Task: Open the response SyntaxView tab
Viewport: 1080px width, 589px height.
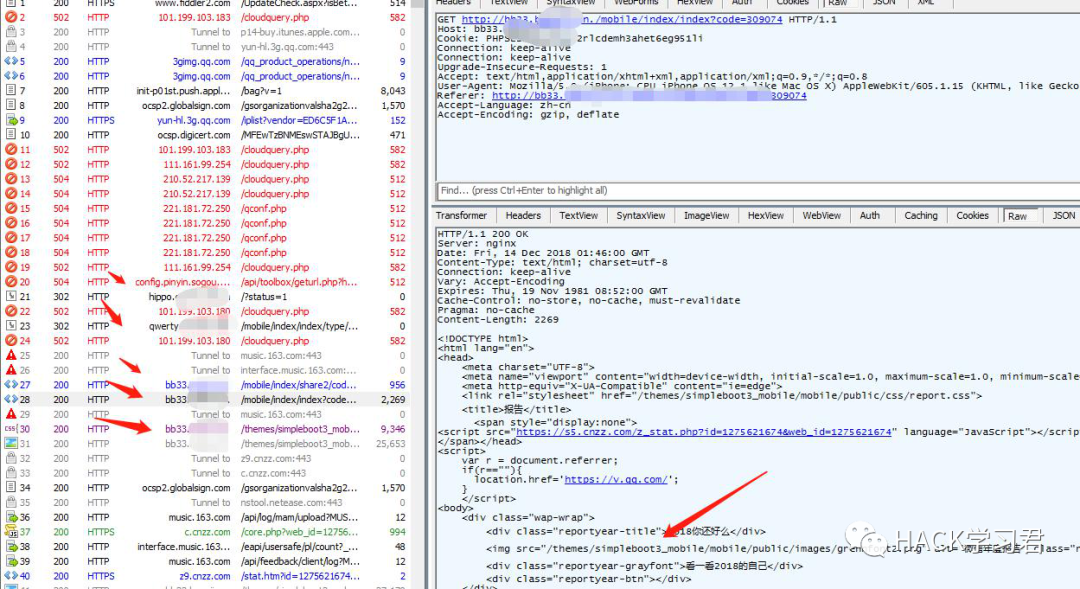Action: click(641, 216)
